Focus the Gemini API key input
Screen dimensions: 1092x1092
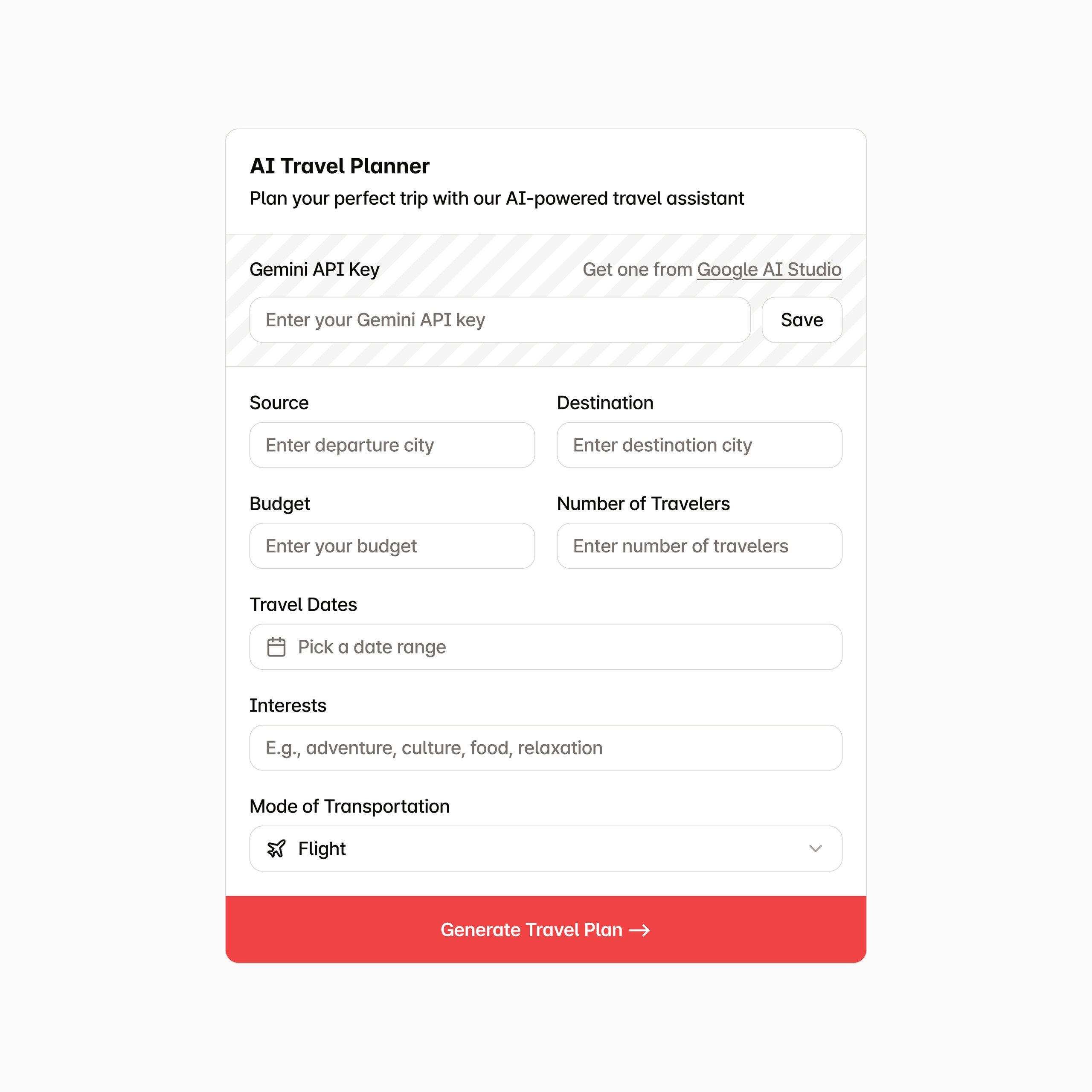pos(500,320)
